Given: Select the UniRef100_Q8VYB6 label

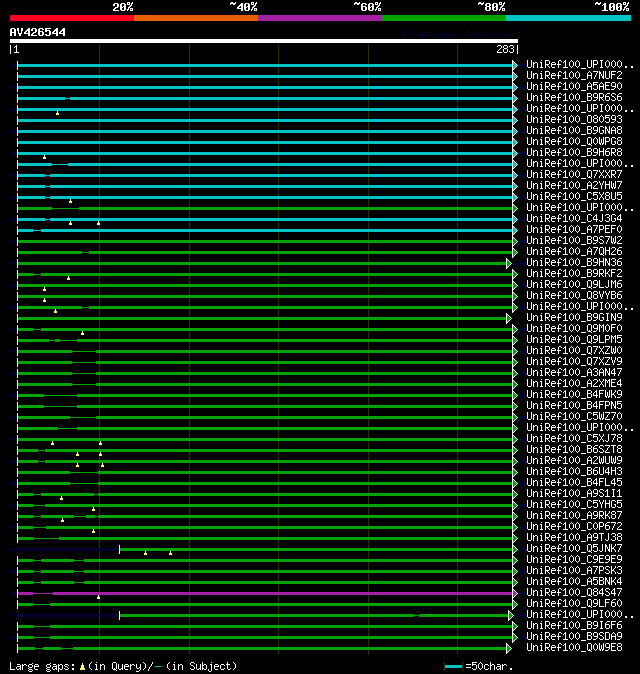Looking at the screenshot, I should (574, 296).
